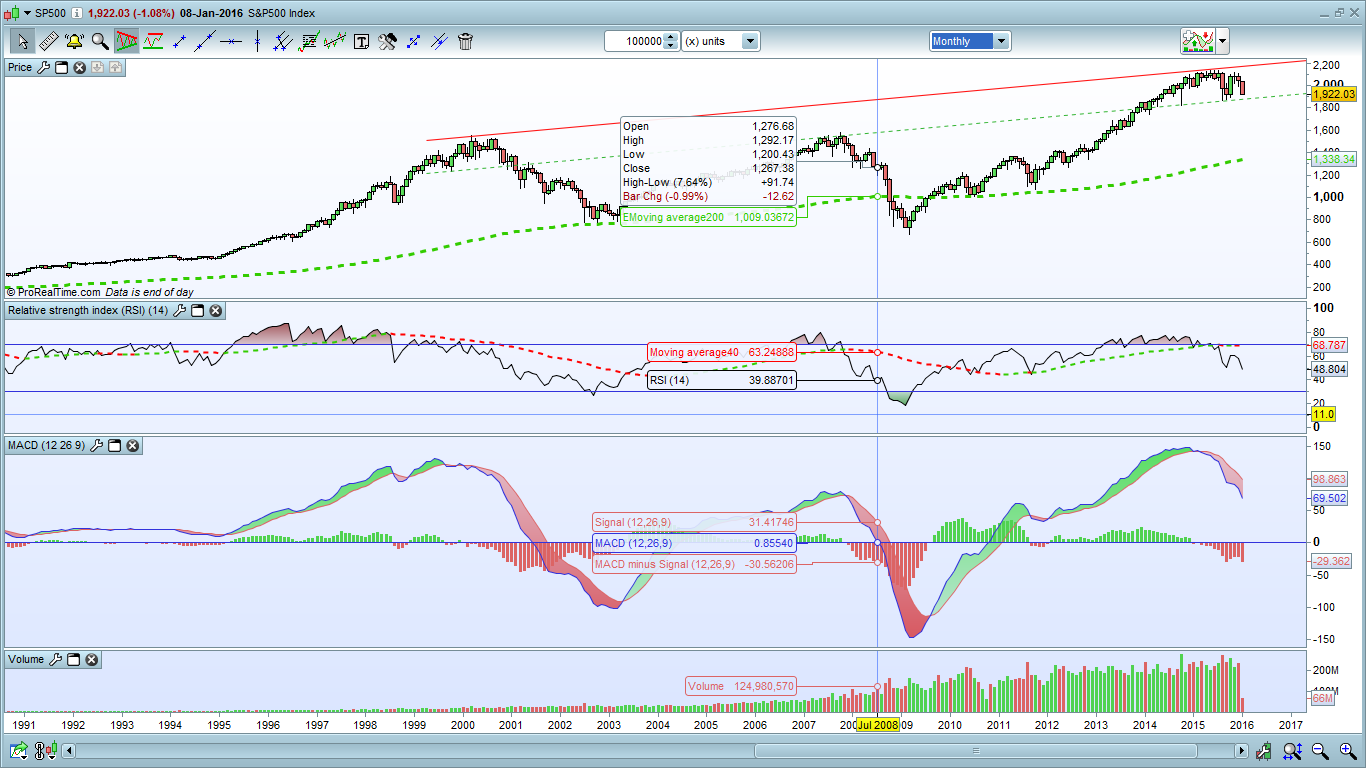The width and height of the screenshot is (1366, 768).
Task: Open RSI indicator wrench settings
Action: pyautogui.click(x=179, y=311)
